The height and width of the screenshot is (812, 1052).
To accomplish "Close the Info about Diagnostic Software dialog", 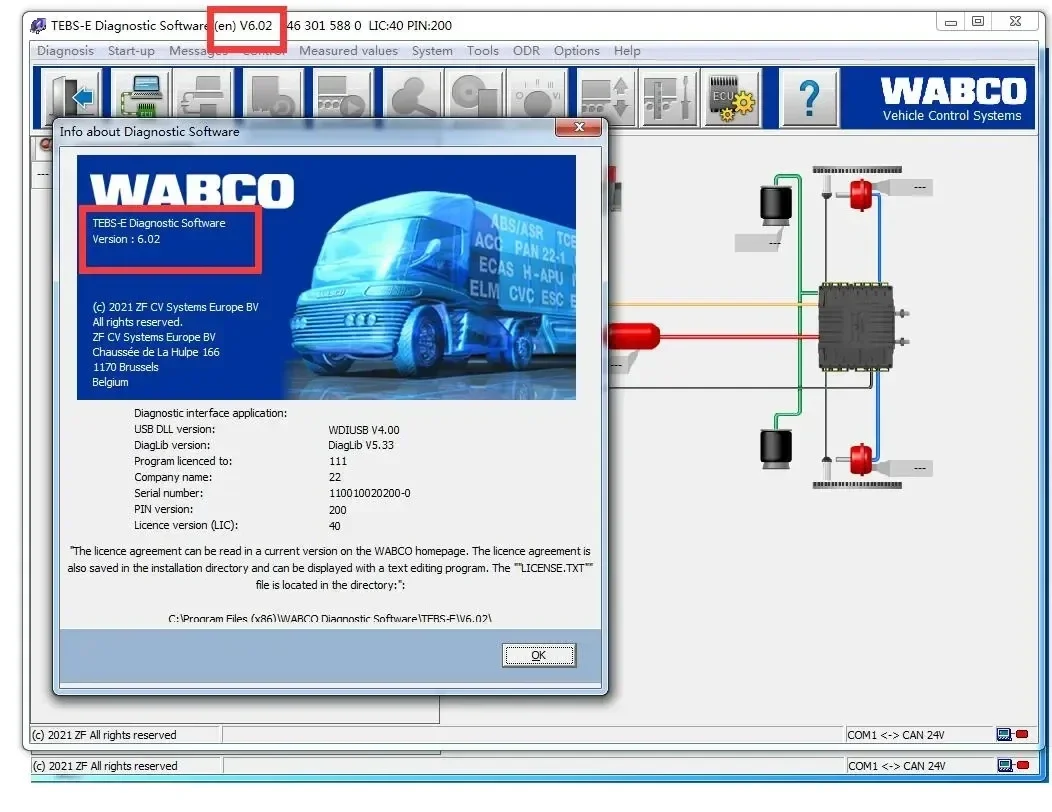I will (x=579, y=127).
